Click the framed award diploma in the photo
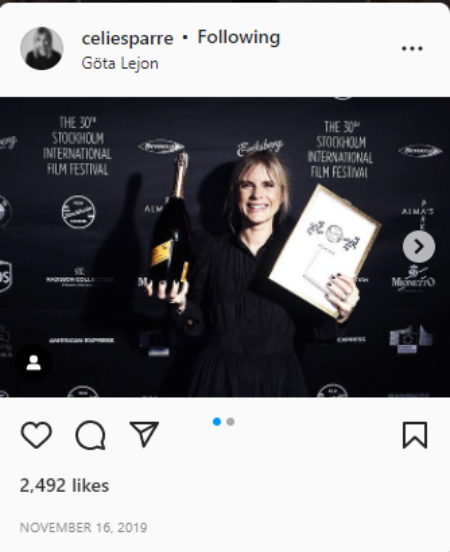The image size is (450, 552). tap(325, 251)
